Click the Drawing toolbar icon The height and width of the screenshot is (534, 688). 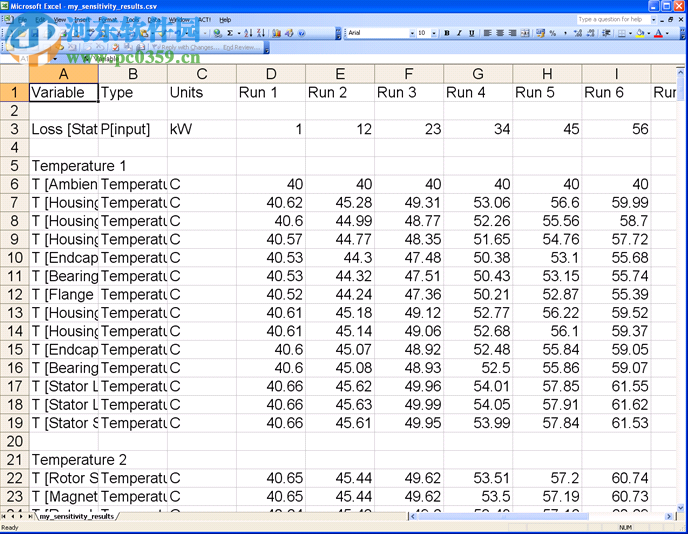[x=289, y=33]
